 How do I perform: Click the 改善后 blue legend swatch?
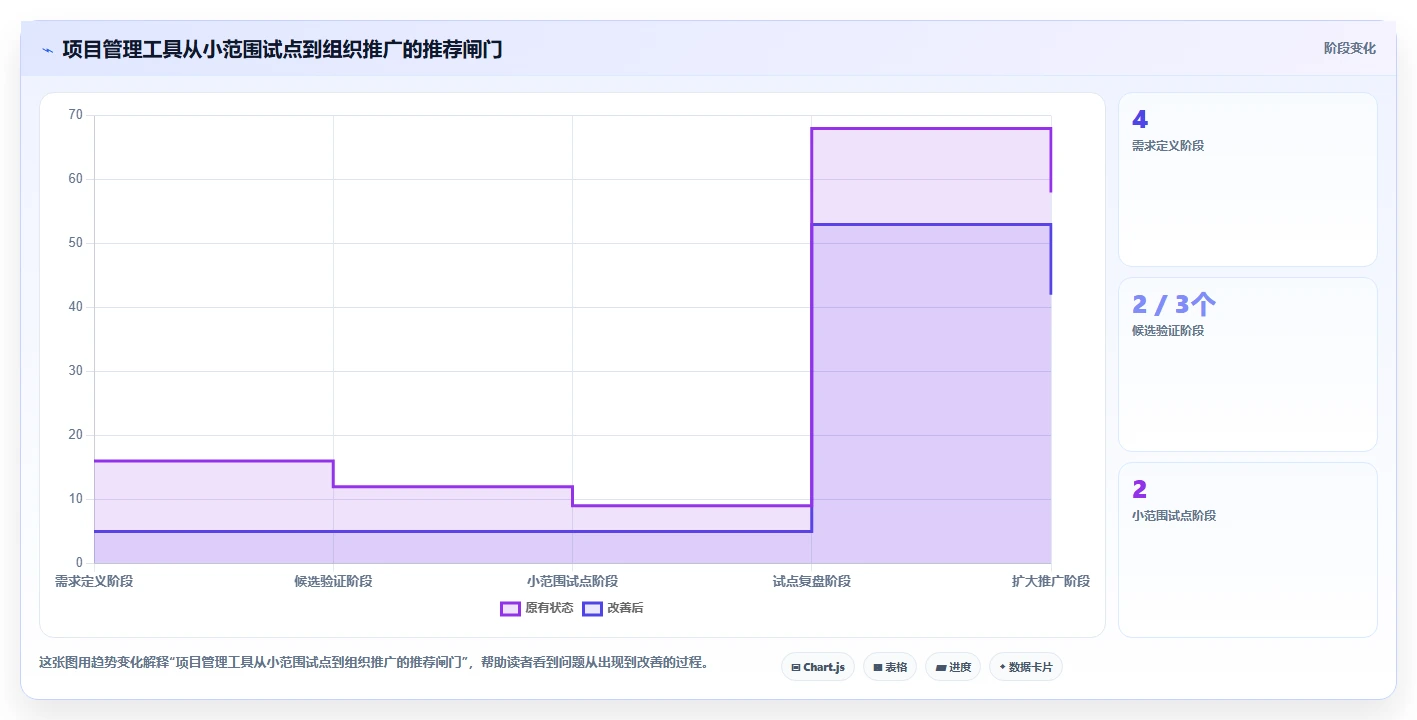(x=592, y=608)
